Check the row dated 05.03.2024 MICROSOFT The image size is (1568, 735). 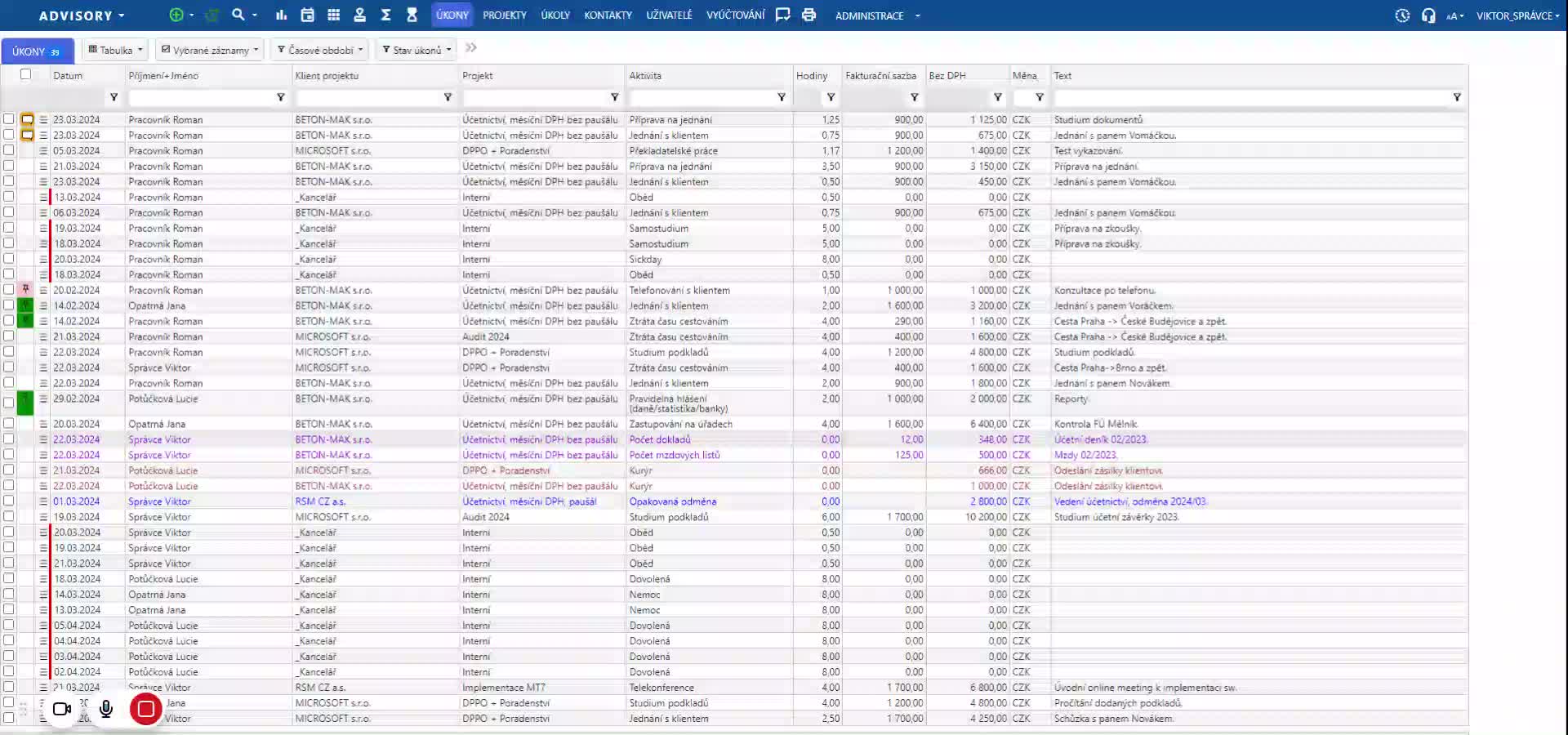click(x=9, y=150)
